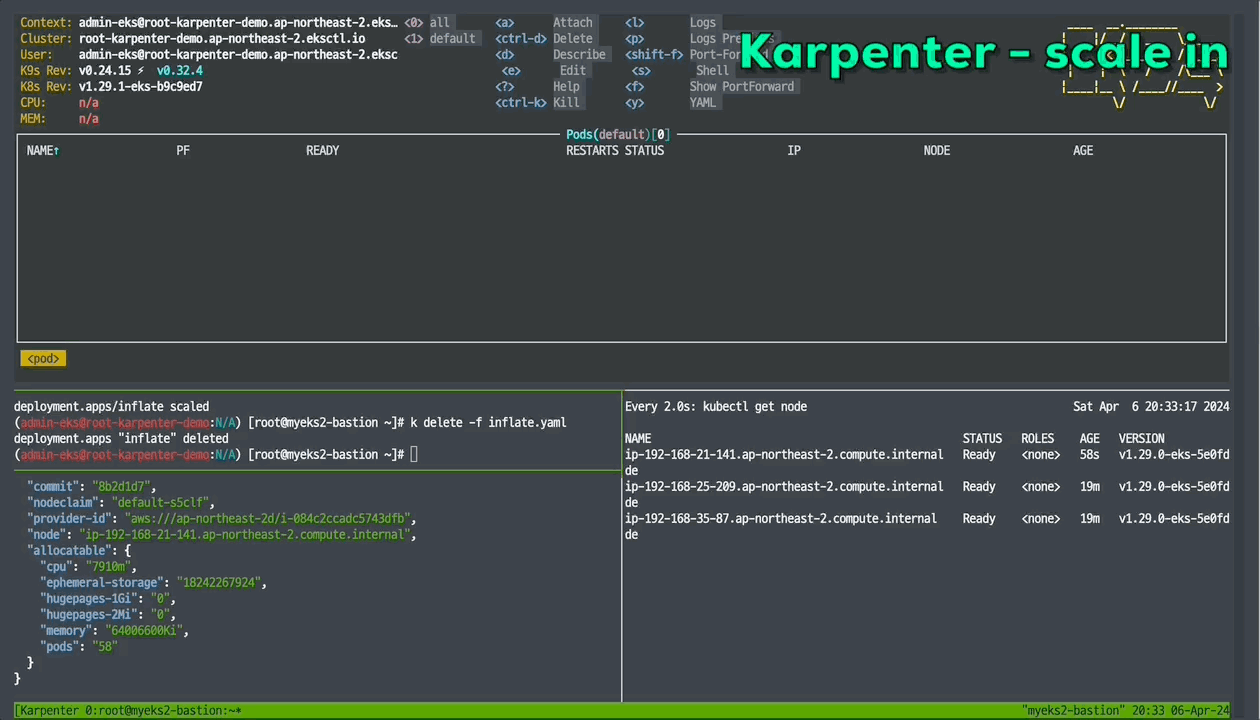Image resolution: width=1260 pixels, height=720 pixels.
Task: Click the ROLES column header in node list
Action: 1038,438
